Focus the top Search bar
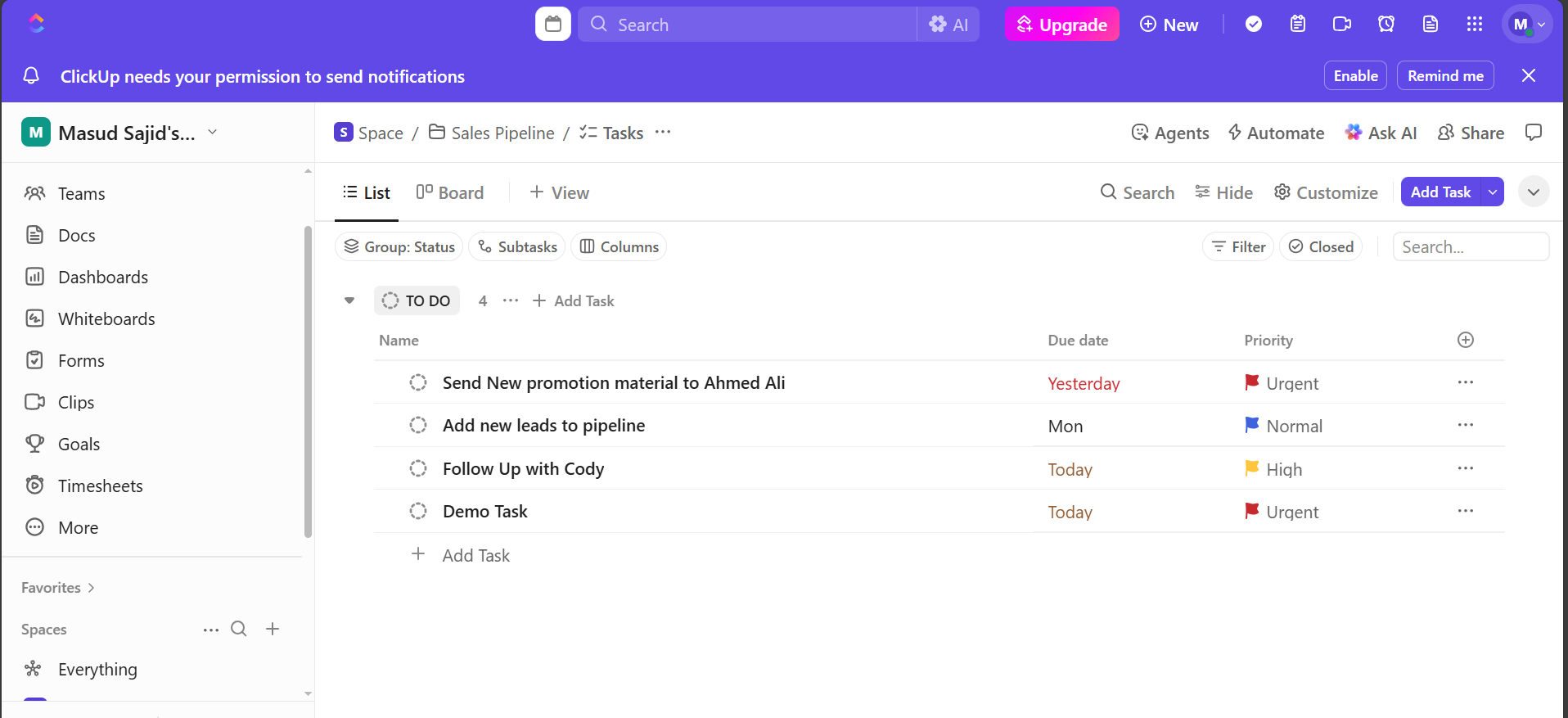Screen dimensions: 1568x718 coord(747,25)
